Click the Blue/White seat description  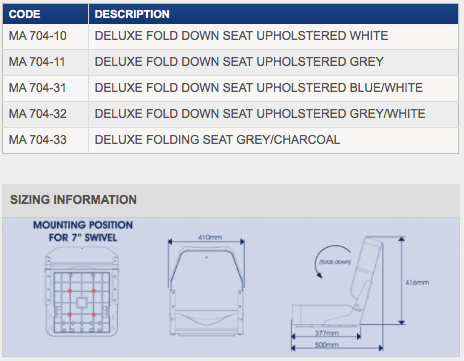pos(259,88)
